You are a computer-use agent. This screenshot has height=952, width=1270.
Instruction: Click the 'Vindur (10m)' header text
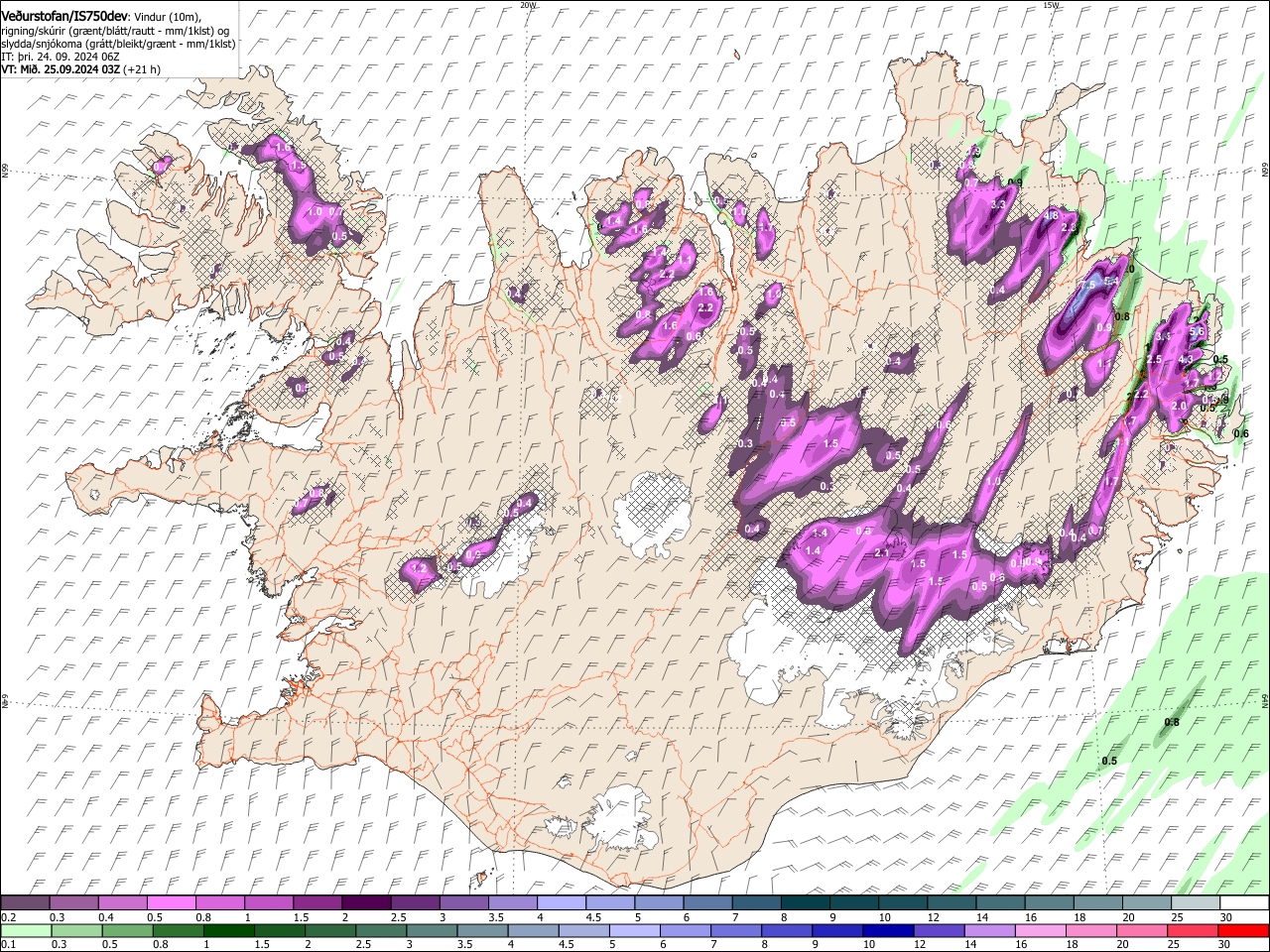(167, 16)
